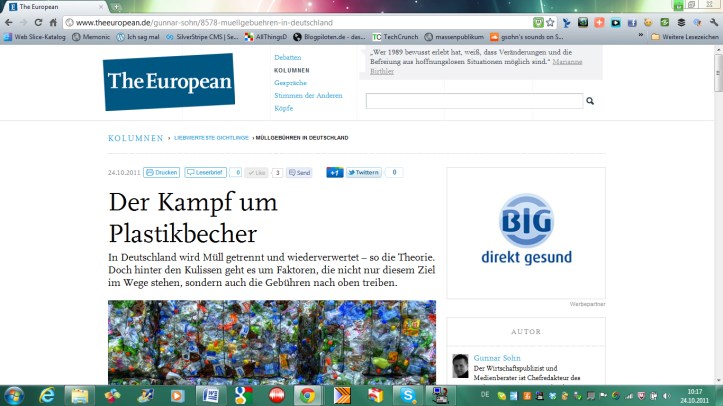The image size is (723, 406).
Task: Go to Gespräche in site navigation
Action: [x=290, y=83]
